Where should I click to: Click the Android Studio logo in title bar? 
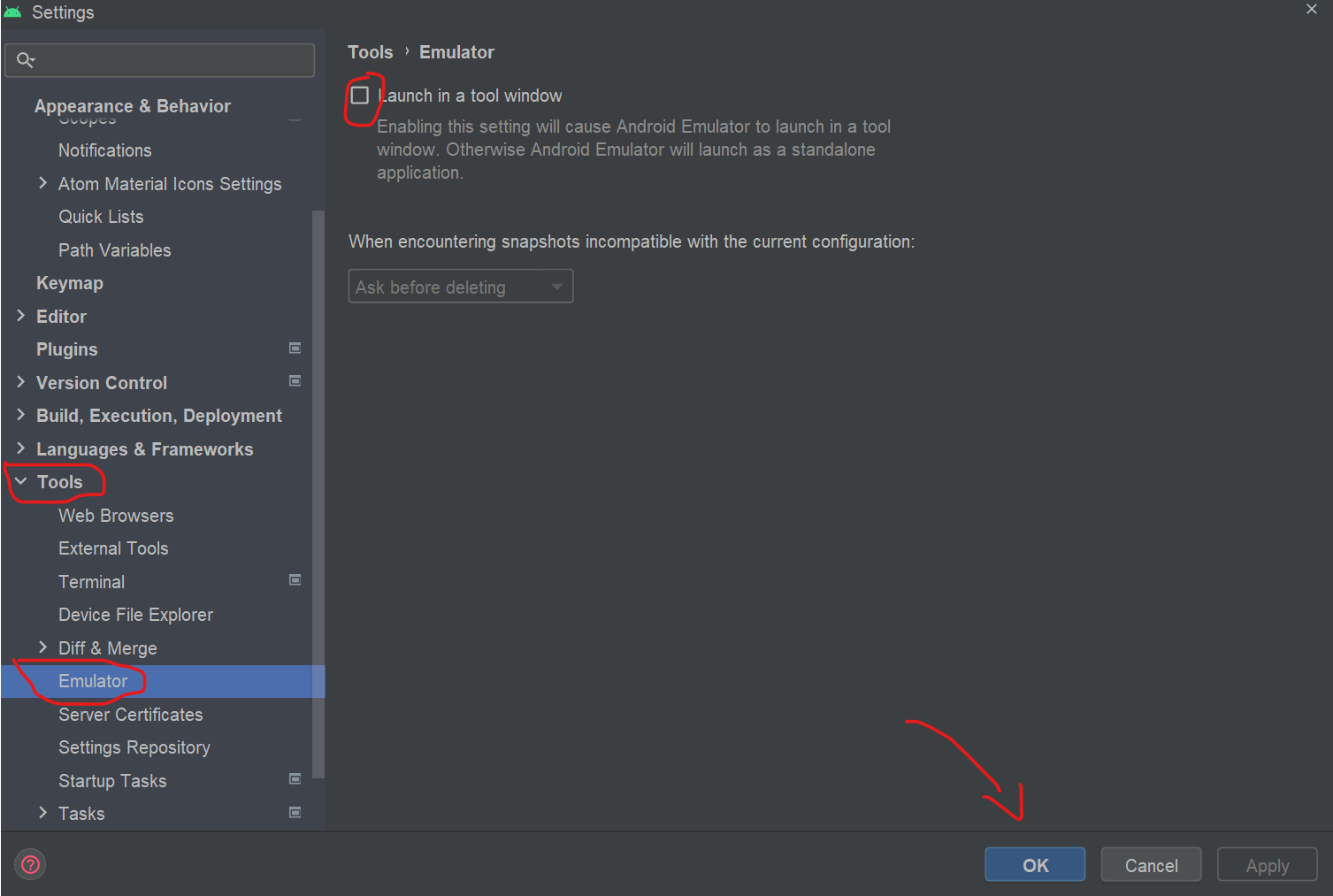coord(12,11)
